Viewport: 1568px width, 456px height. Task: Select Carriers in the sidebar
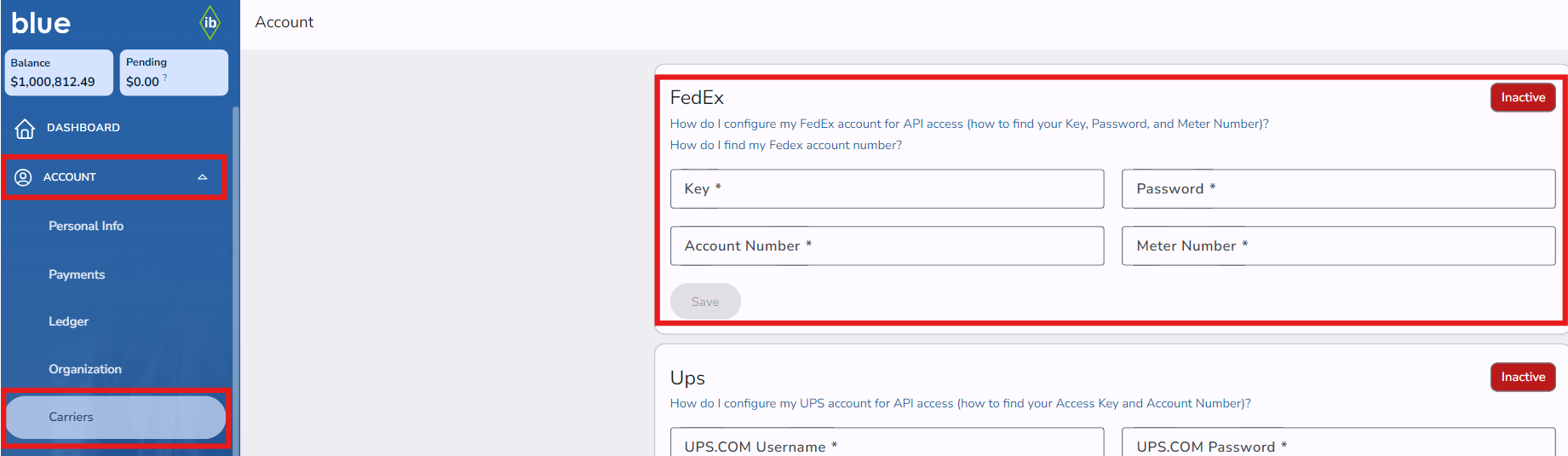[72, 417]
